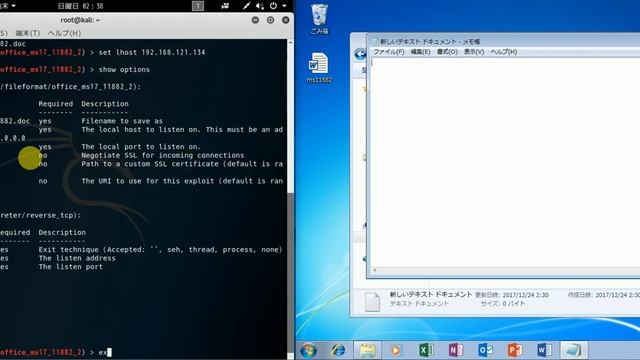Viewport: 640px width, 360px height.
Task: Click 'Filename to save as' description
Action: click(x=122, y=121)
